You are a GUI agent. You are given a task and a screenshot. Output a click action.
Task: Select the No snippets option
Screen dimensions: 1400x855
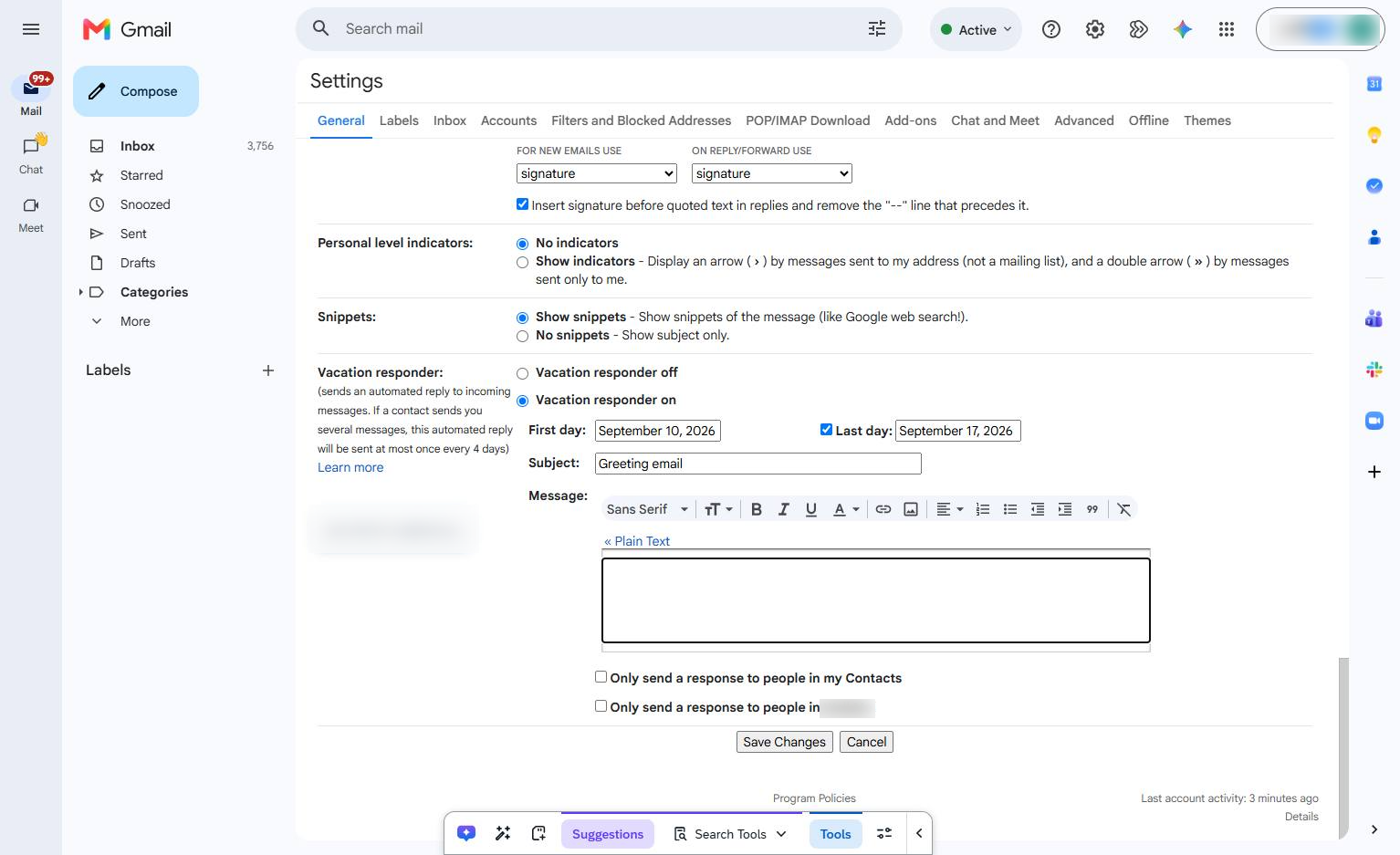tap(522, 337)
